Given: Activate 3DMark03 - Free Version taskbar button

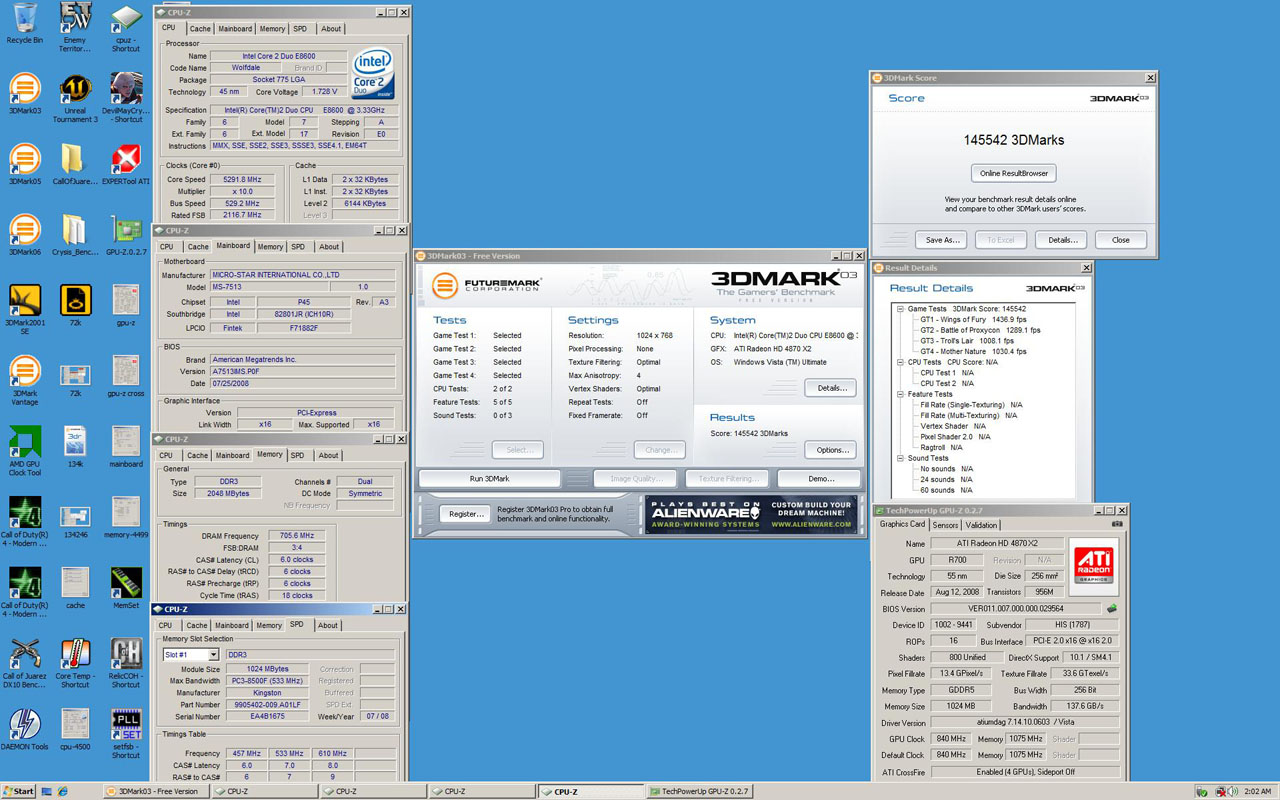Looking at the screenshot, I should point(157,791).
